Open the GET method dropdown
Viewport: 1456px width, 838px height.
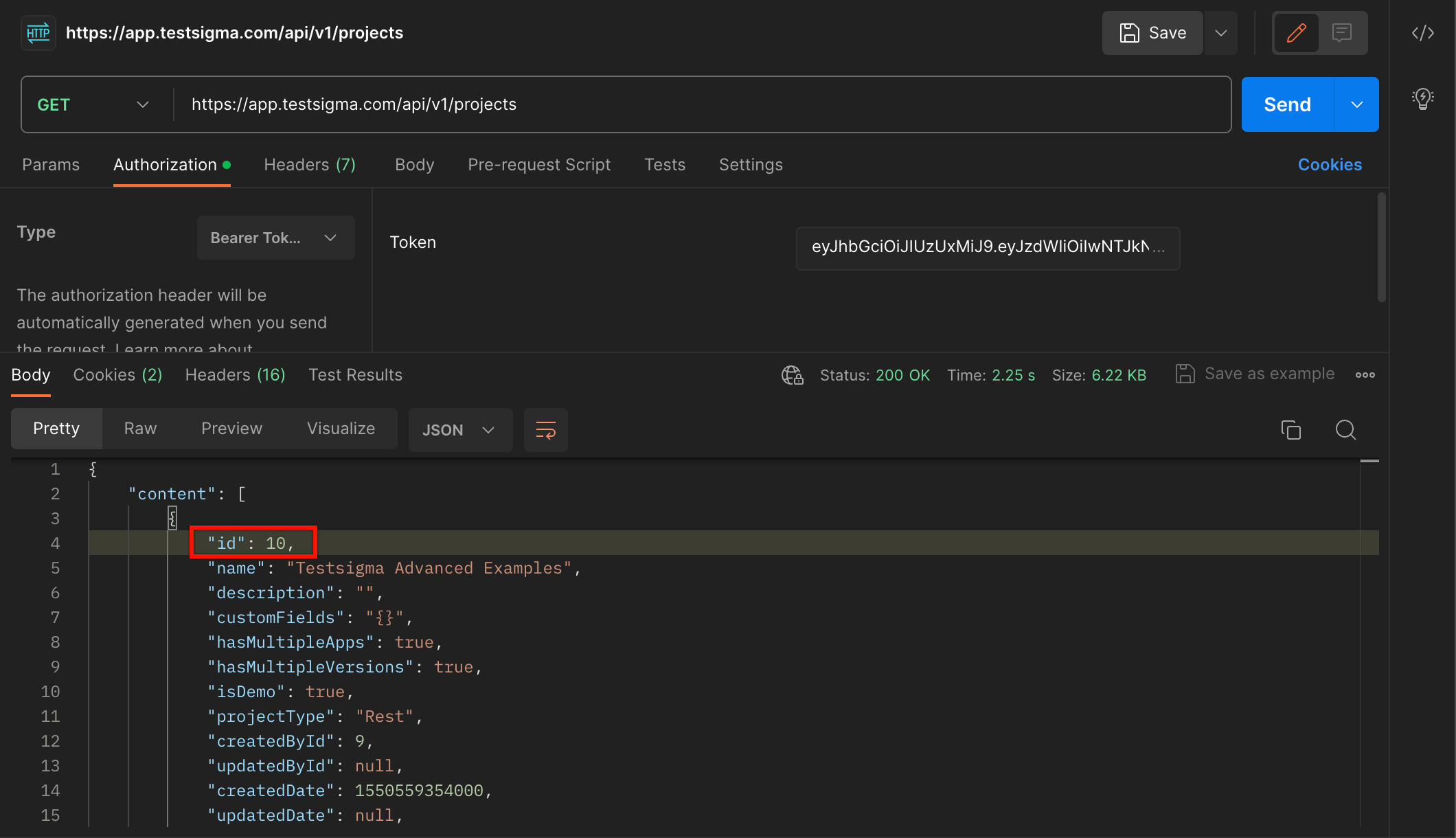pos(94,104)
